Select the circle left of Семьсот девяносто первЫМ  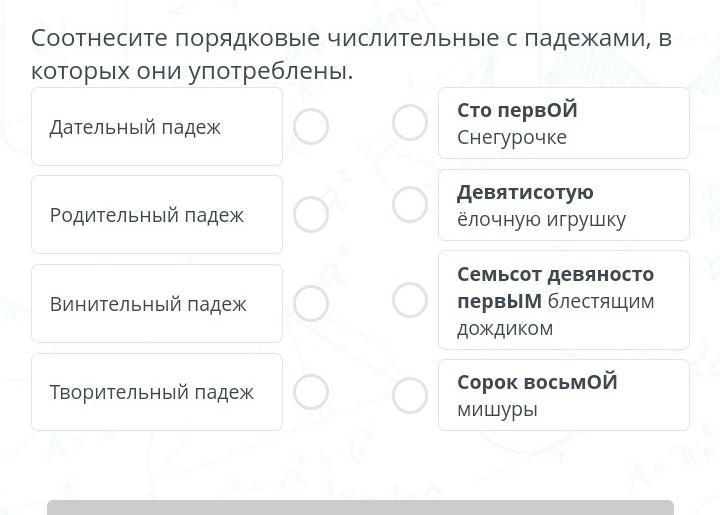tap(410, 300)
